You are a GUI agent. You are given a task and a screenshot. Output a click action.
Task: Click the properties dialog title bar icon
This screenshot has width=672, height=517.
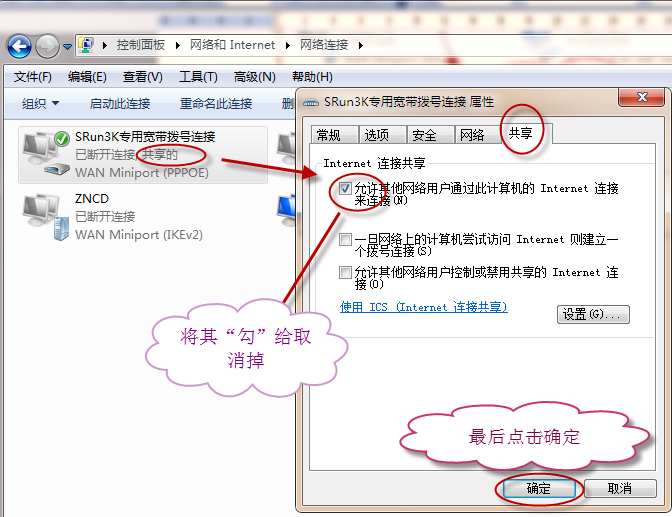pyautogui.click(x=311, y=102)
